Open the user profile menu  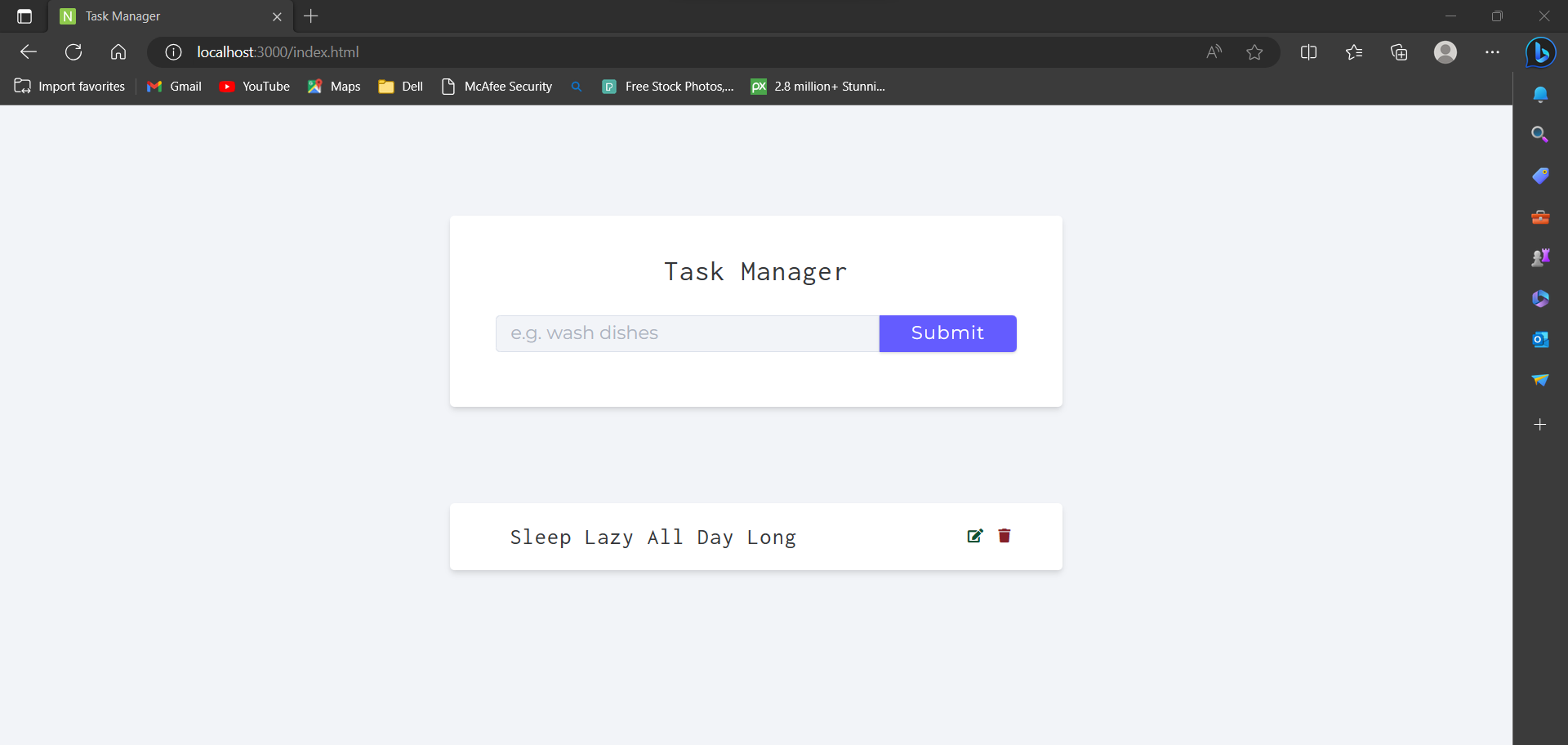1445,52
